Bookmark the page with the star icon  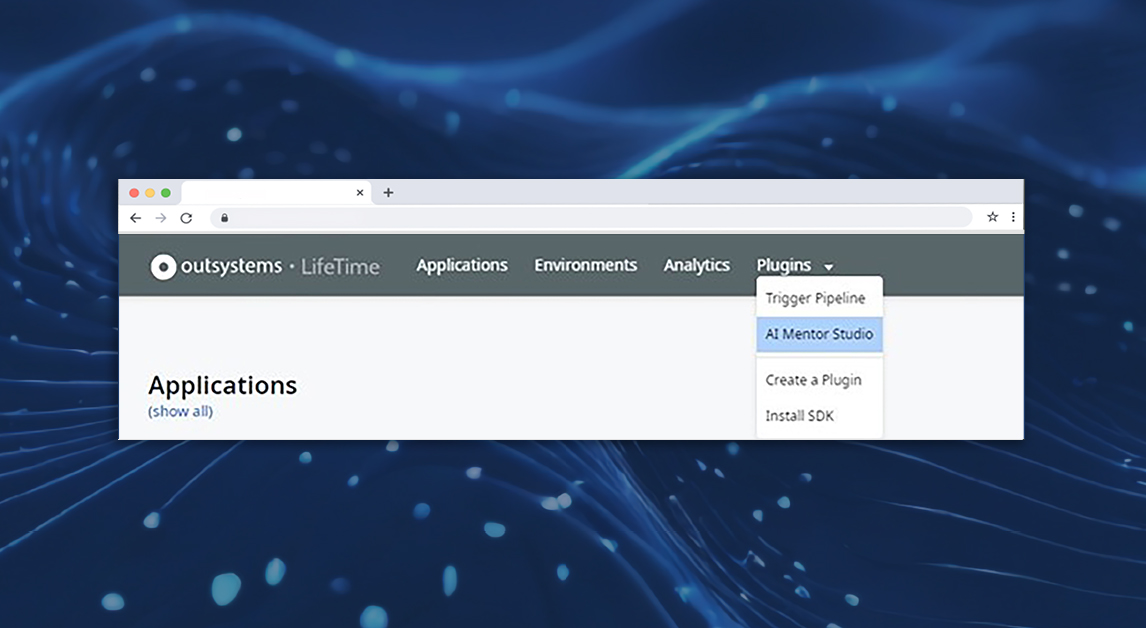click(x=991, y=217)
